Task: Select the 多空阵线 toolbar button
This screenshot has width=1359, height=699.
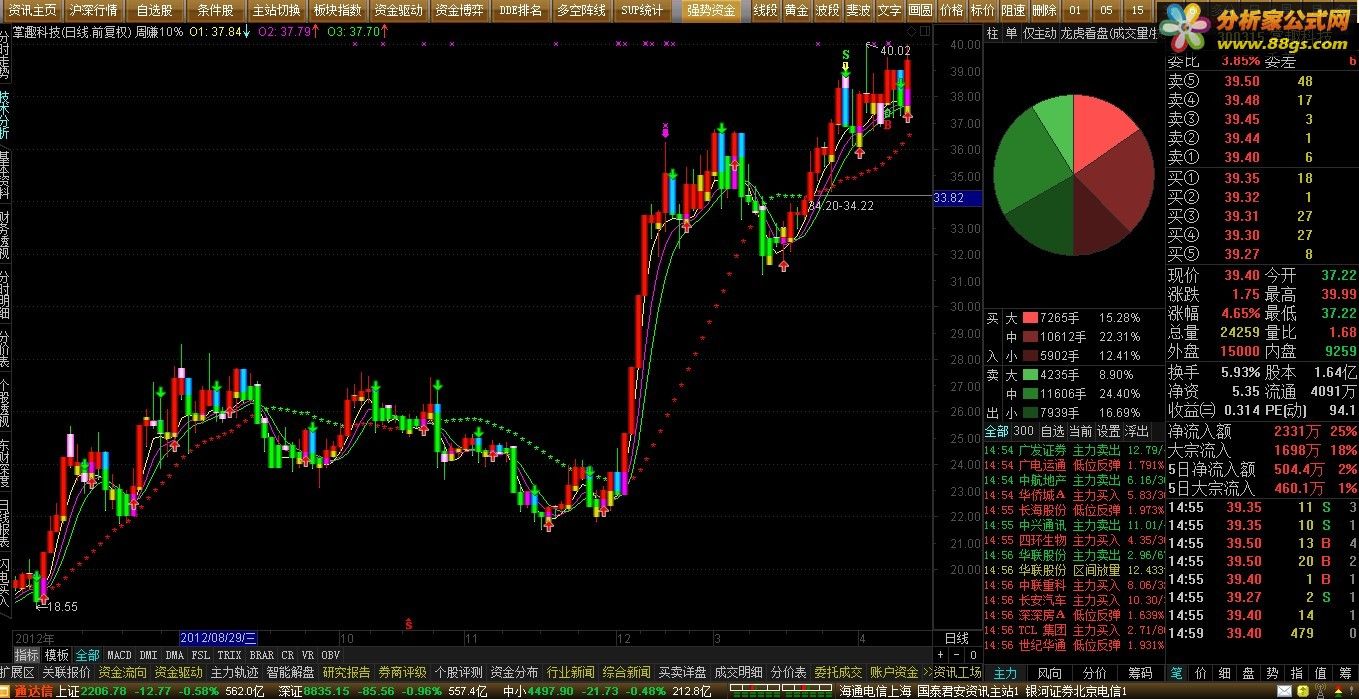Action: 581,10
